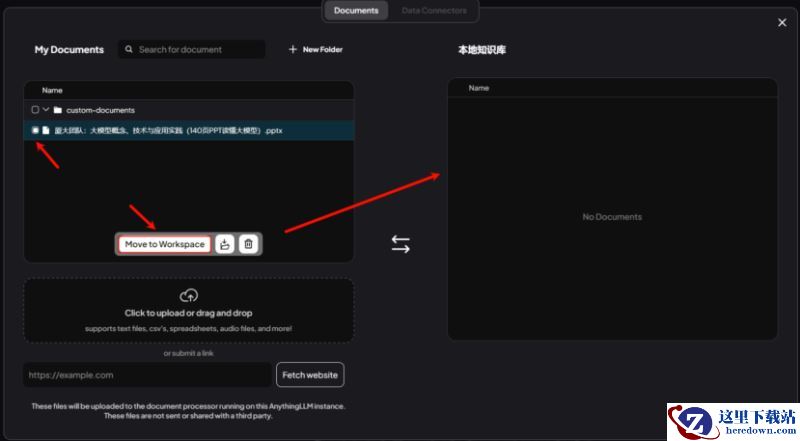Viewport: 800px width, 441px height.
Task: Click the magnifier icon in document search
Action: (x=128, y=50)
